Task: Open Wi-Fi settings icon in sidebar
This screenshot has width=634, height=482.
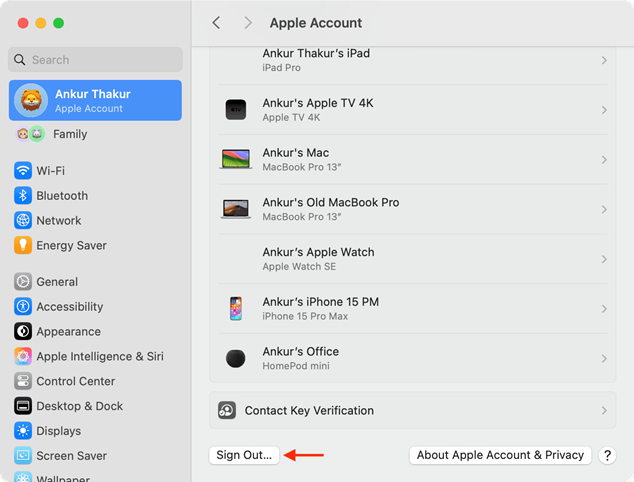Action: (23, 171)
